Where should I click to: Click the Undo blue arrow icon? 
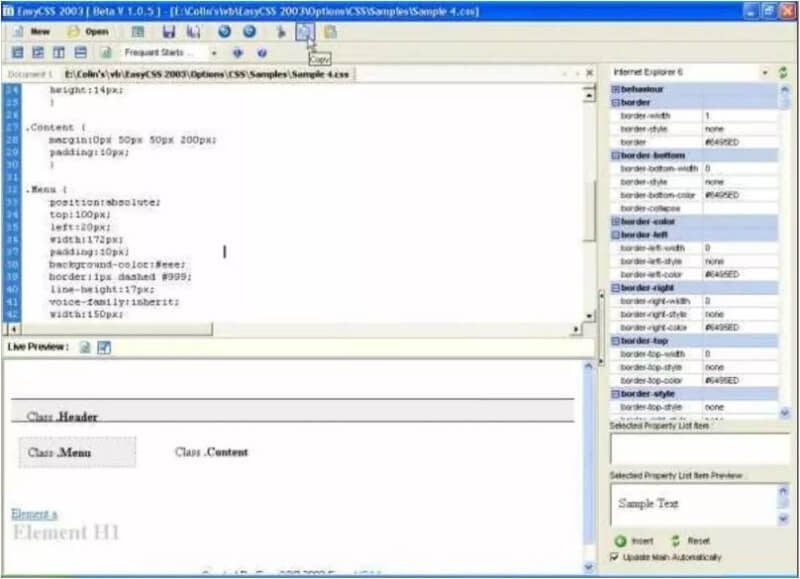224,32
